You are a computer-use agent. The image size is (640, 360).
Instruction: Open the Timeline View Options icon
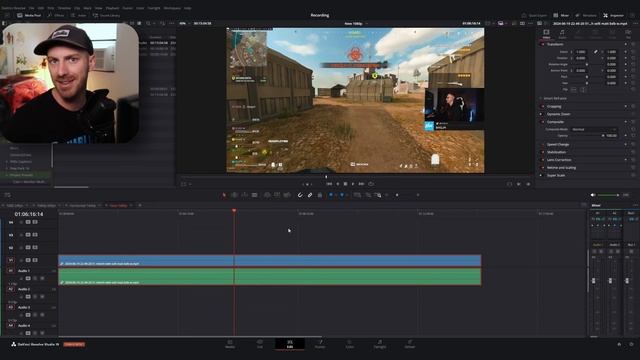pos(8,195)
